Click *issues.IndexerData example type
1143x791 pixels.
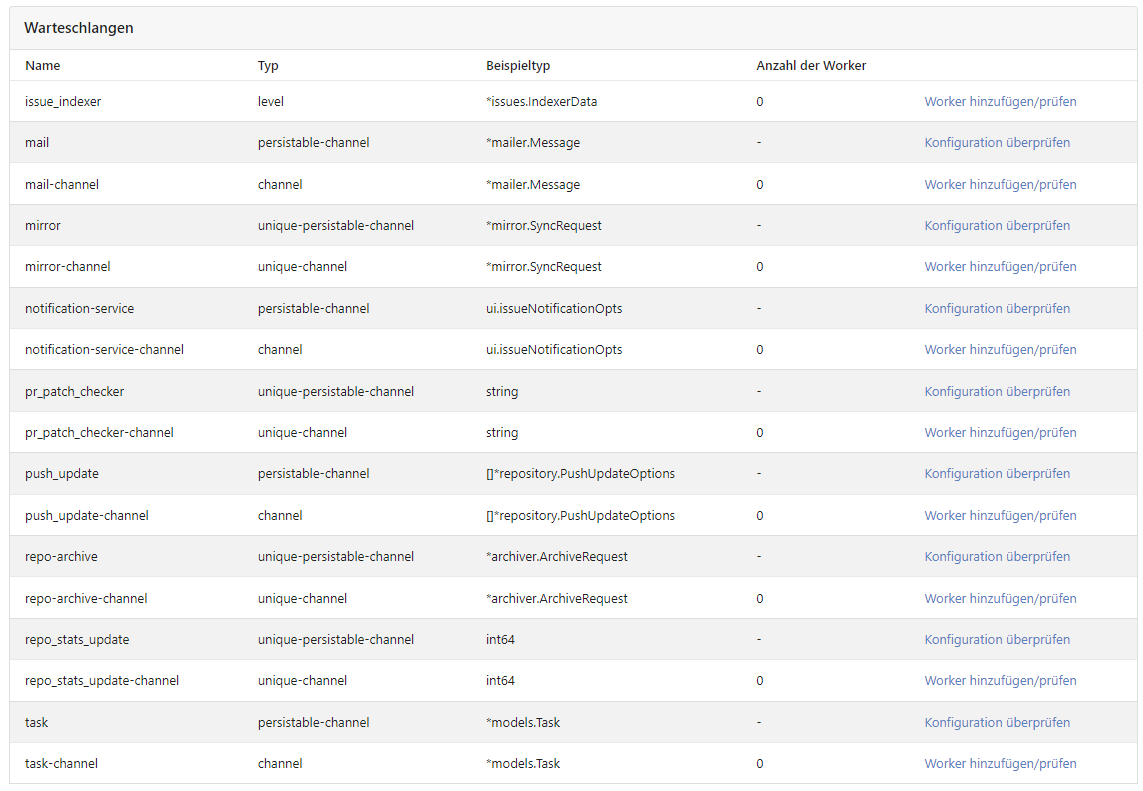point(541,101)
